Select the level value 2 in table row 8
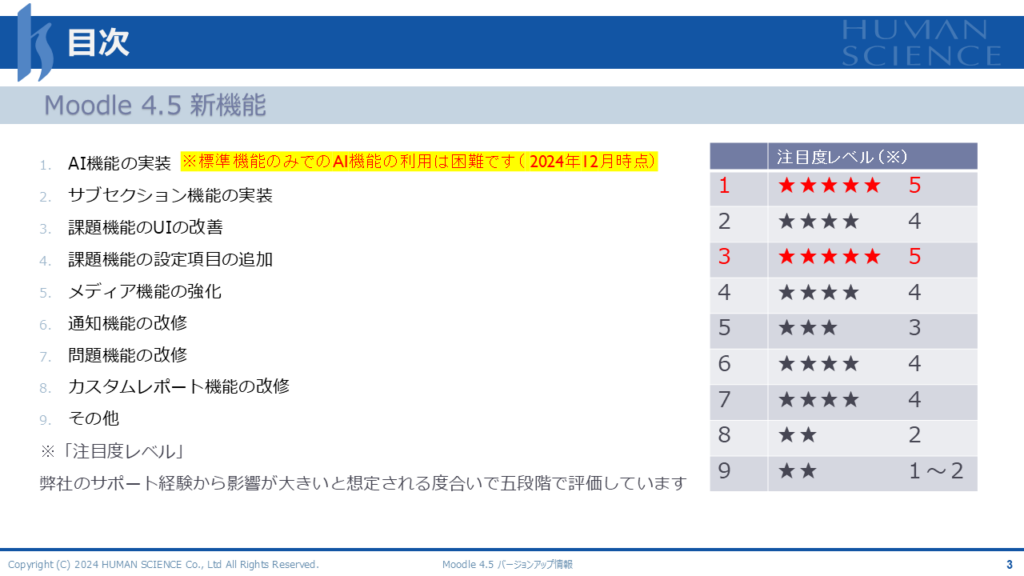Screen dimensions: 1024x576 coord(914,435)
